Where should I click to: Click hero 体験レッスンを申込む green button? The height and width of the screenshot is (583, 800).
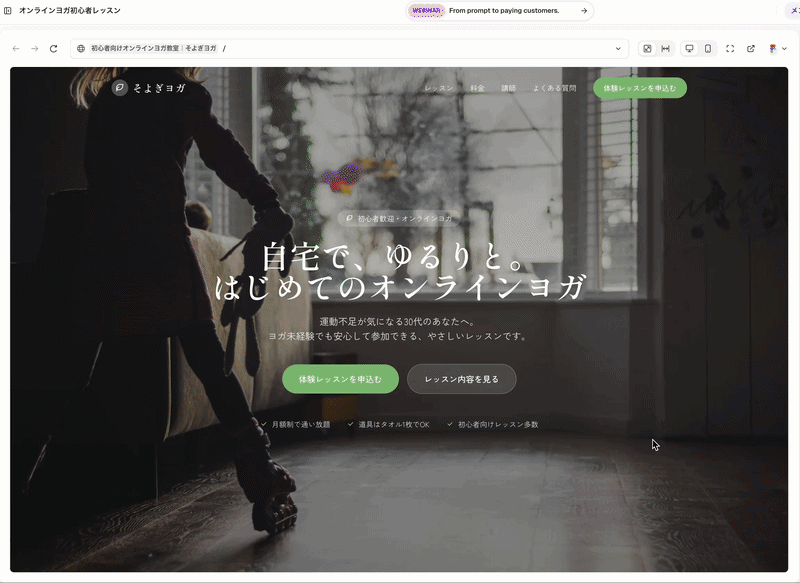[x=340, y=379]
